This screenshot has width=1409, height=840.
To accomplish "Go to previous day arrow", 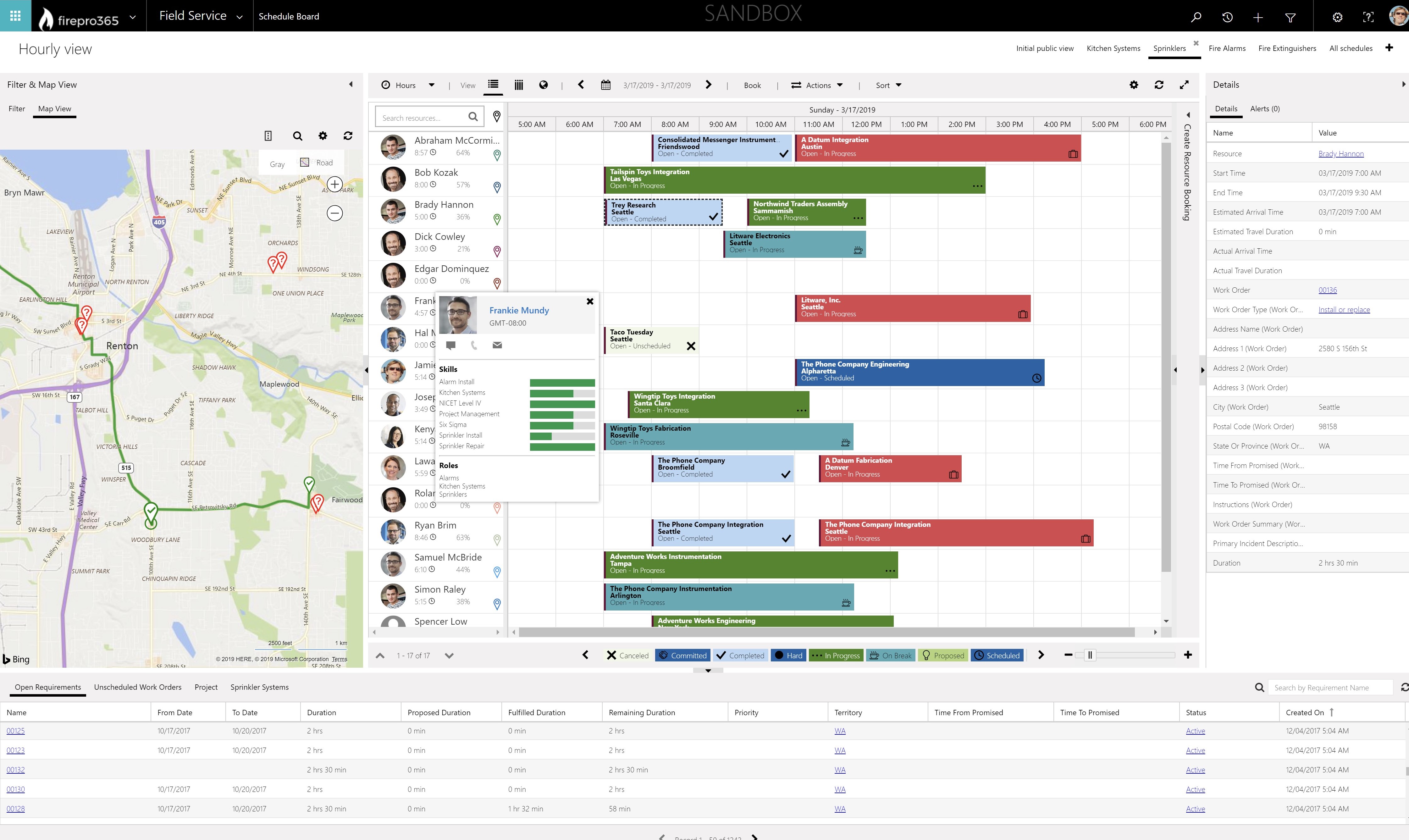I will click(581, 85).
